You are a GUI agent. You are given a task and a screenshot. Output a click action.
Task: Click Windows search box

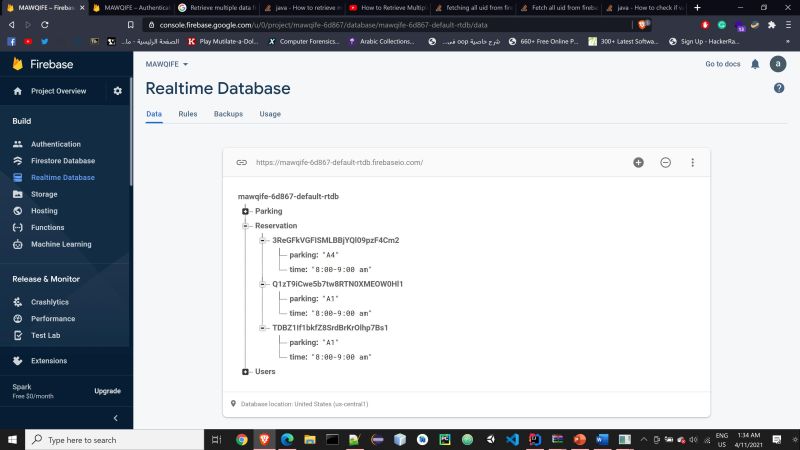(115, 439)
